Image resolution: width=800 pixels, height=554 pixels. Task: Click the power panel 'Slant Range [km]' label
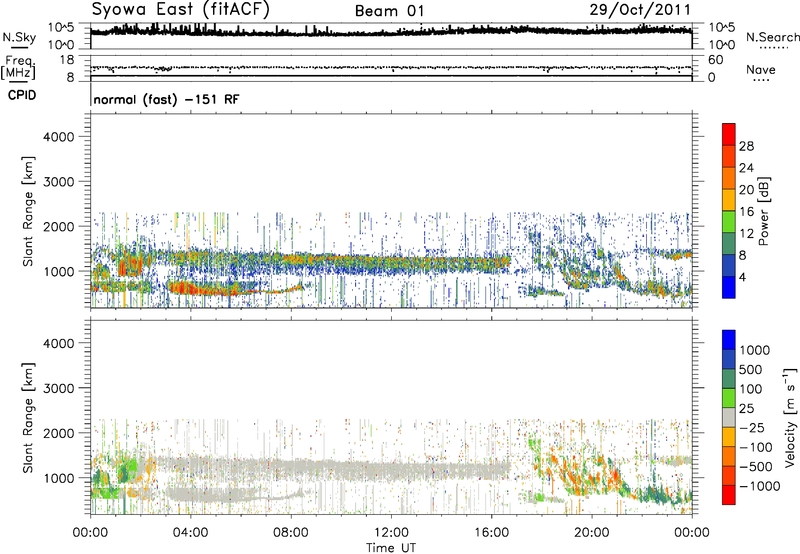click(28, 211)
